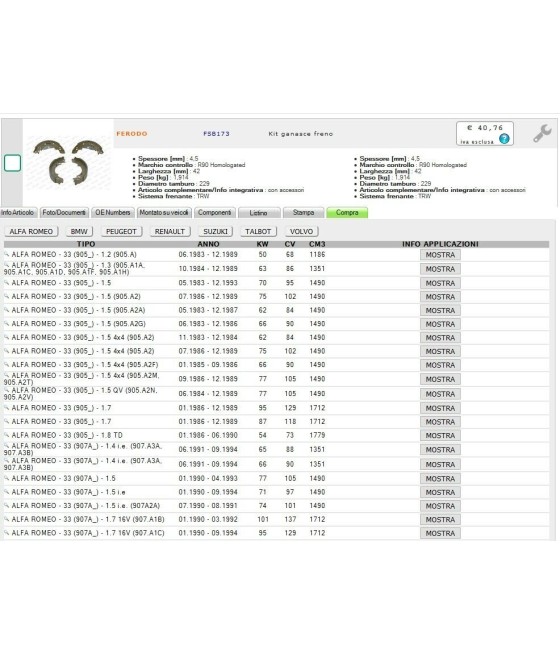Screen dimensions: 560x655
Task: Click the INFO APPLICAZIONI column header
Action: pyautogui.click(x=440, y=244)
